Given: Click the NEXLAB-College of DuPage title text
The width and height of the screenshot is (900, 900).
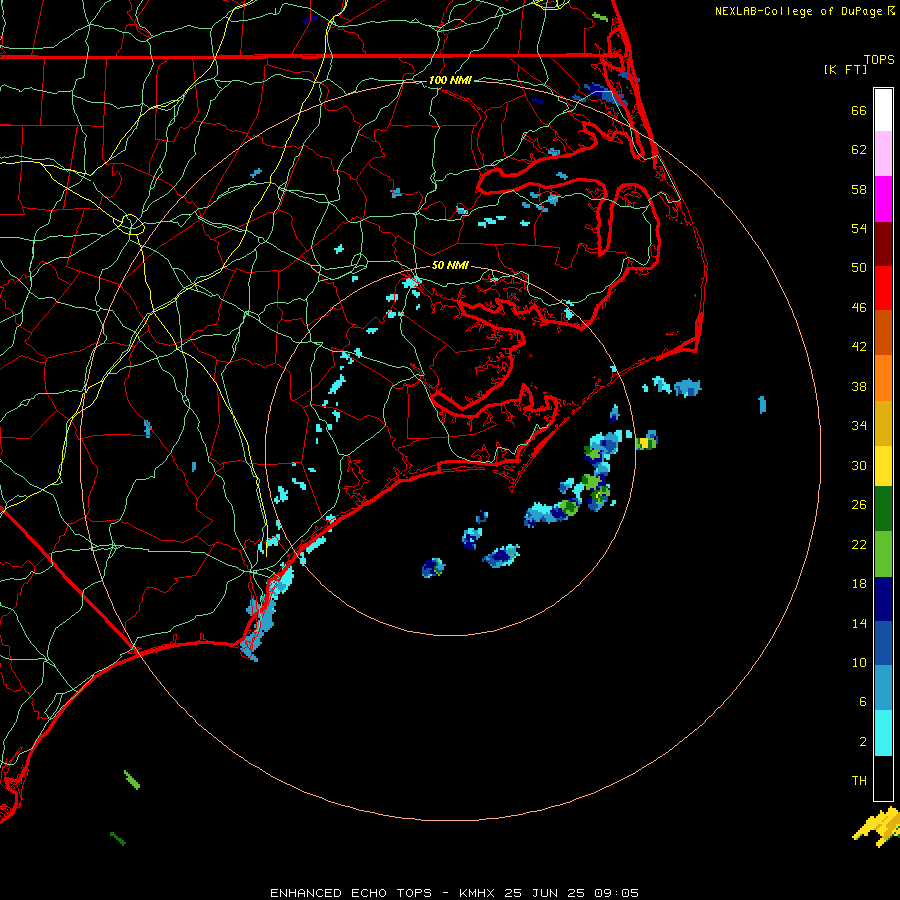Looking at the screenshot, I should pyautogui.click(x=798, y=11).
